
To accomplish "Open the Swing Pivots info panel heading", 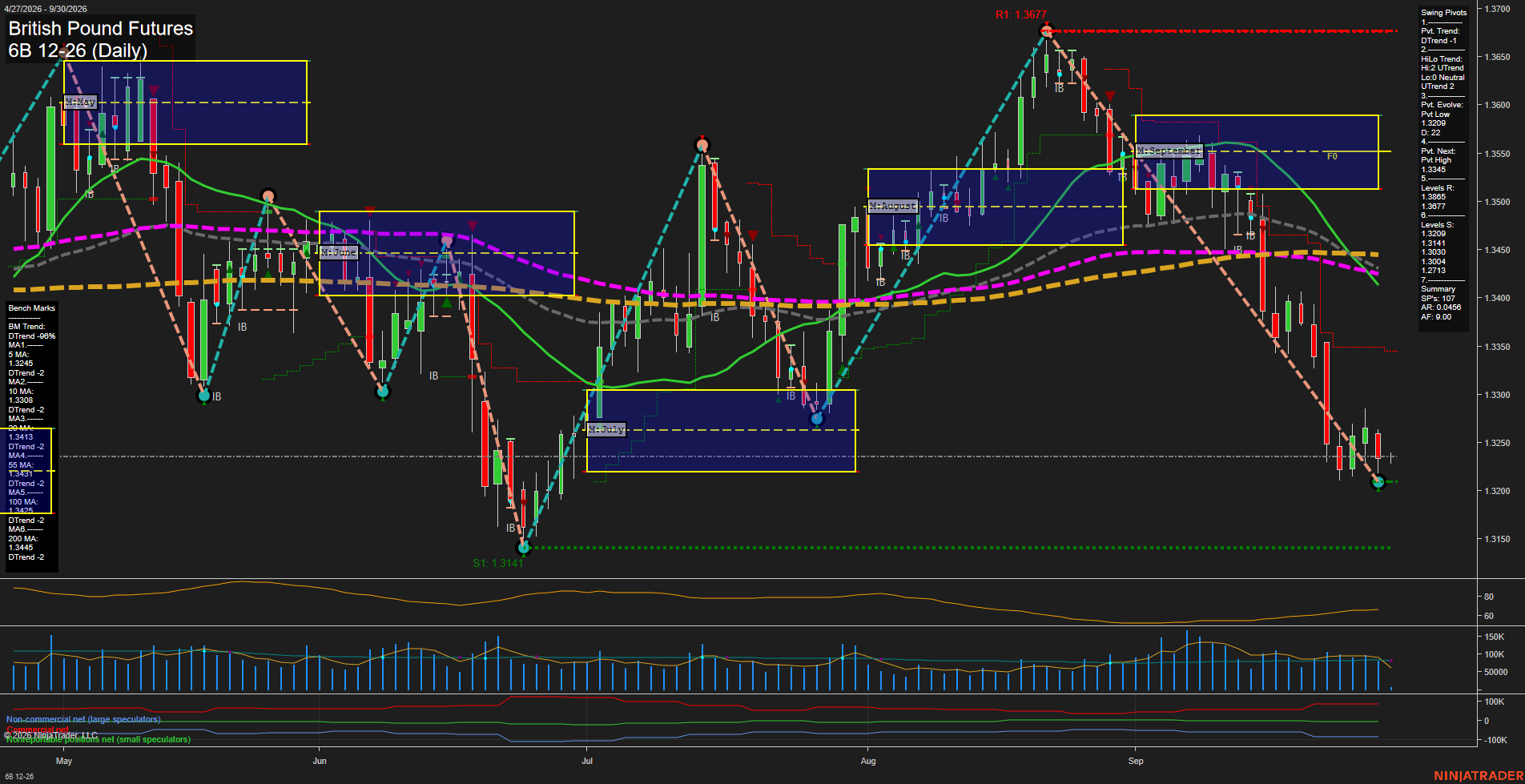I will click(1443, 13).
